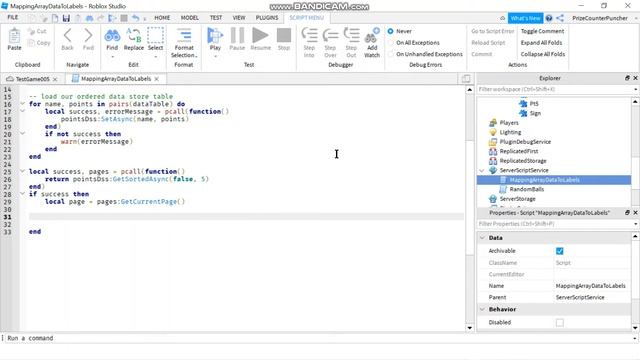The width and height of the screenshot is (640, 360).
Task: Click Go to Script Error
Action: coord(493,31)
